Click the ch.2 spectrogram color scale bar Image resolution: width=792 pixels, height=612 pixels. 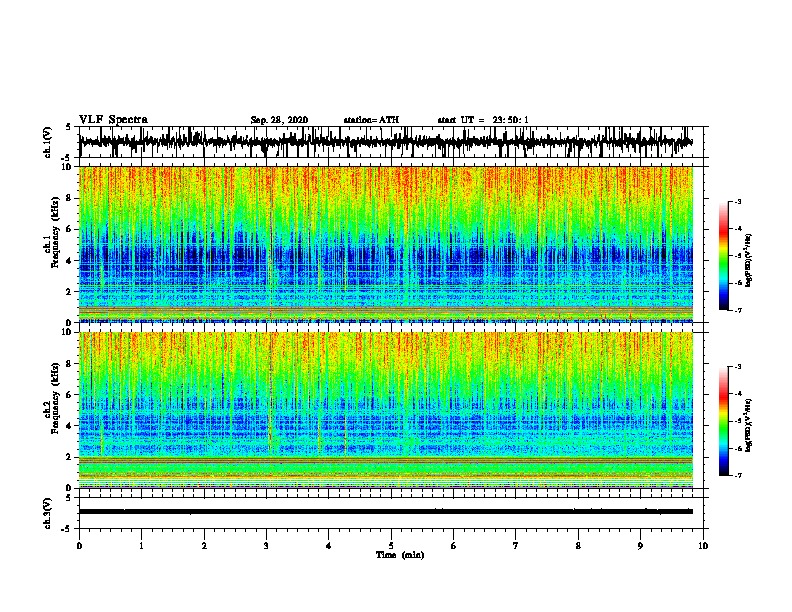click(723, 421)
